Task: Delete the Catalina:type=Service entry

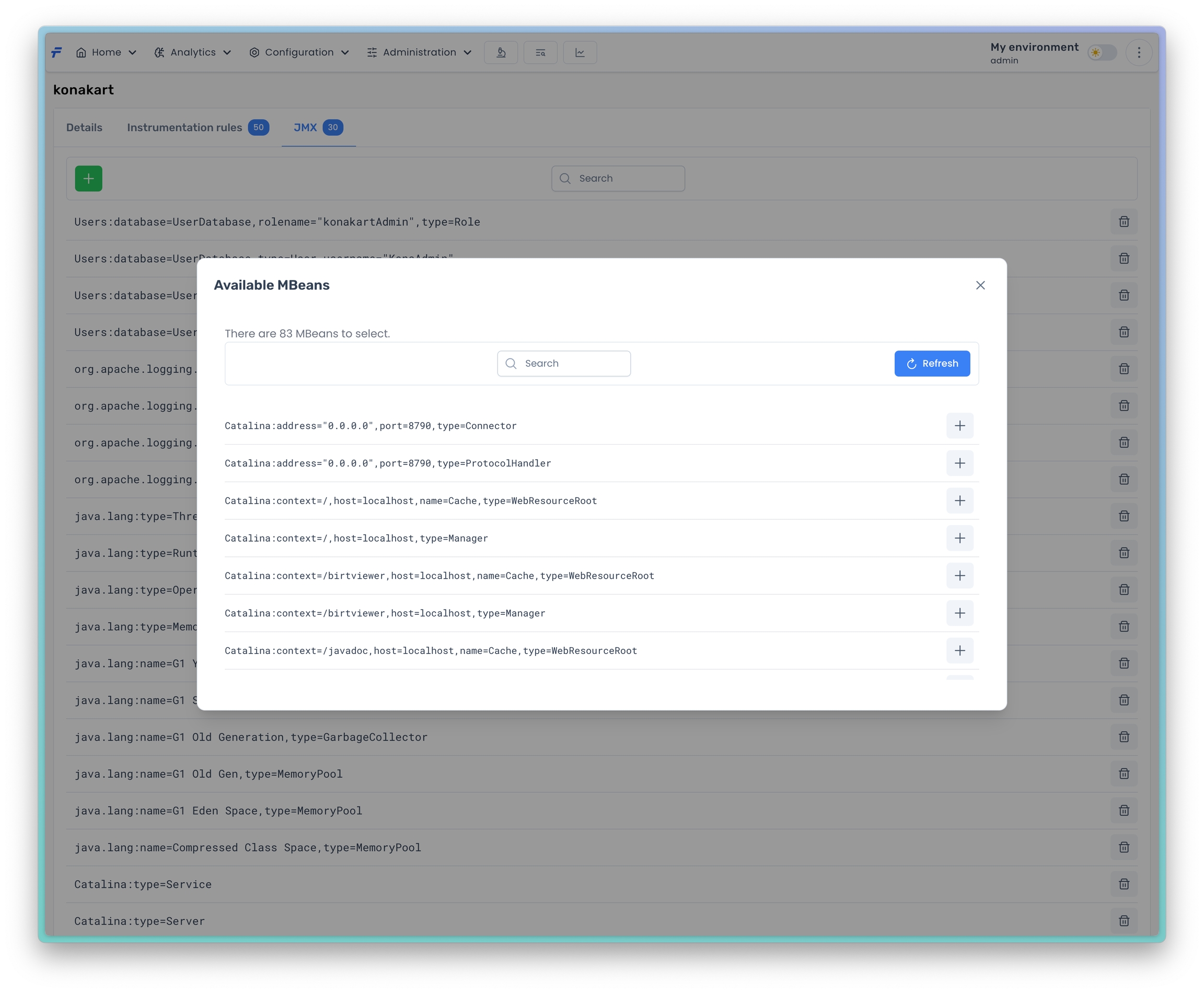Action: [x=1124, y=884]
